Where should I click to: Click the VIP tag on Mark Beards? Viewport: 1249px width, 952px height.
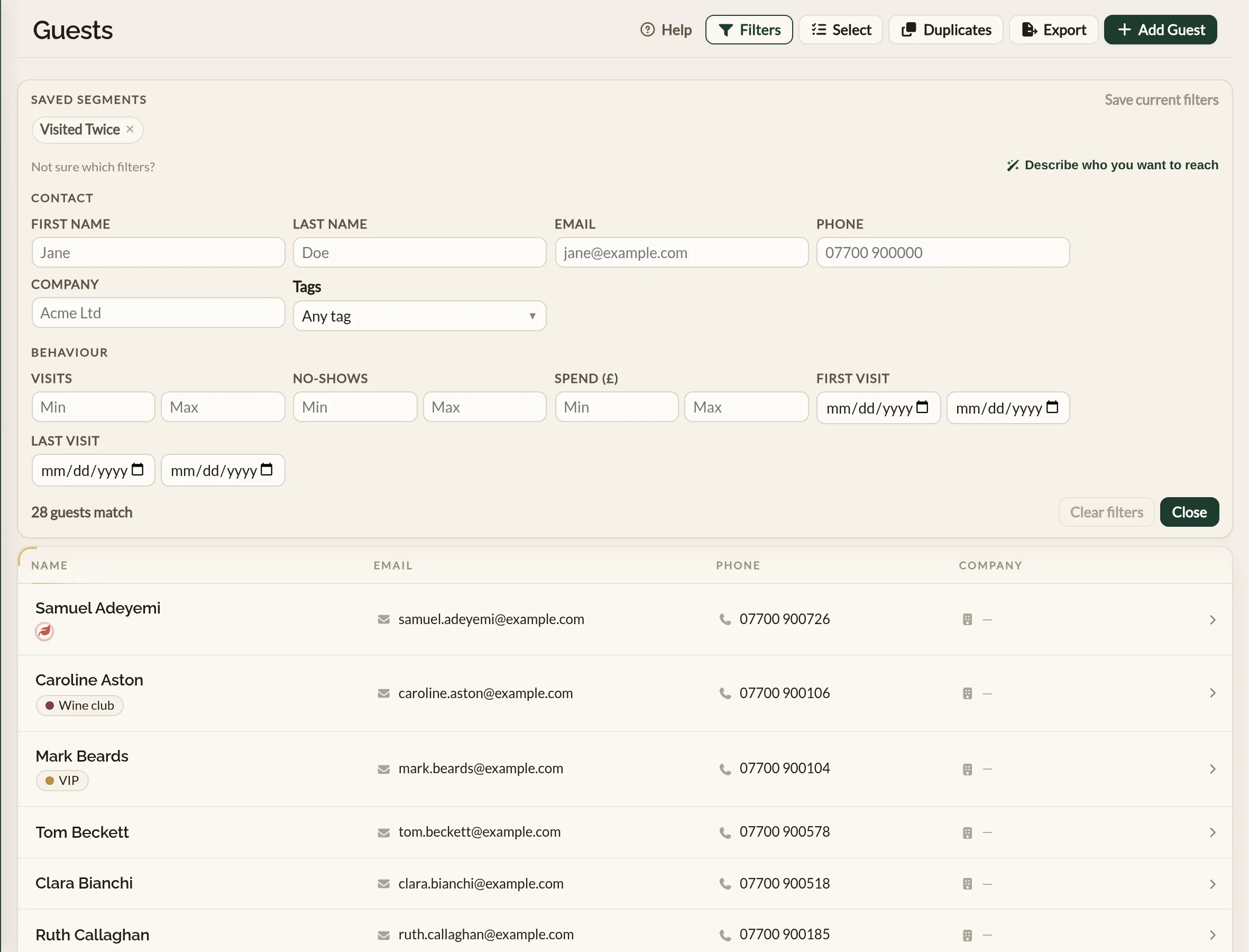(x=62, y=780)
